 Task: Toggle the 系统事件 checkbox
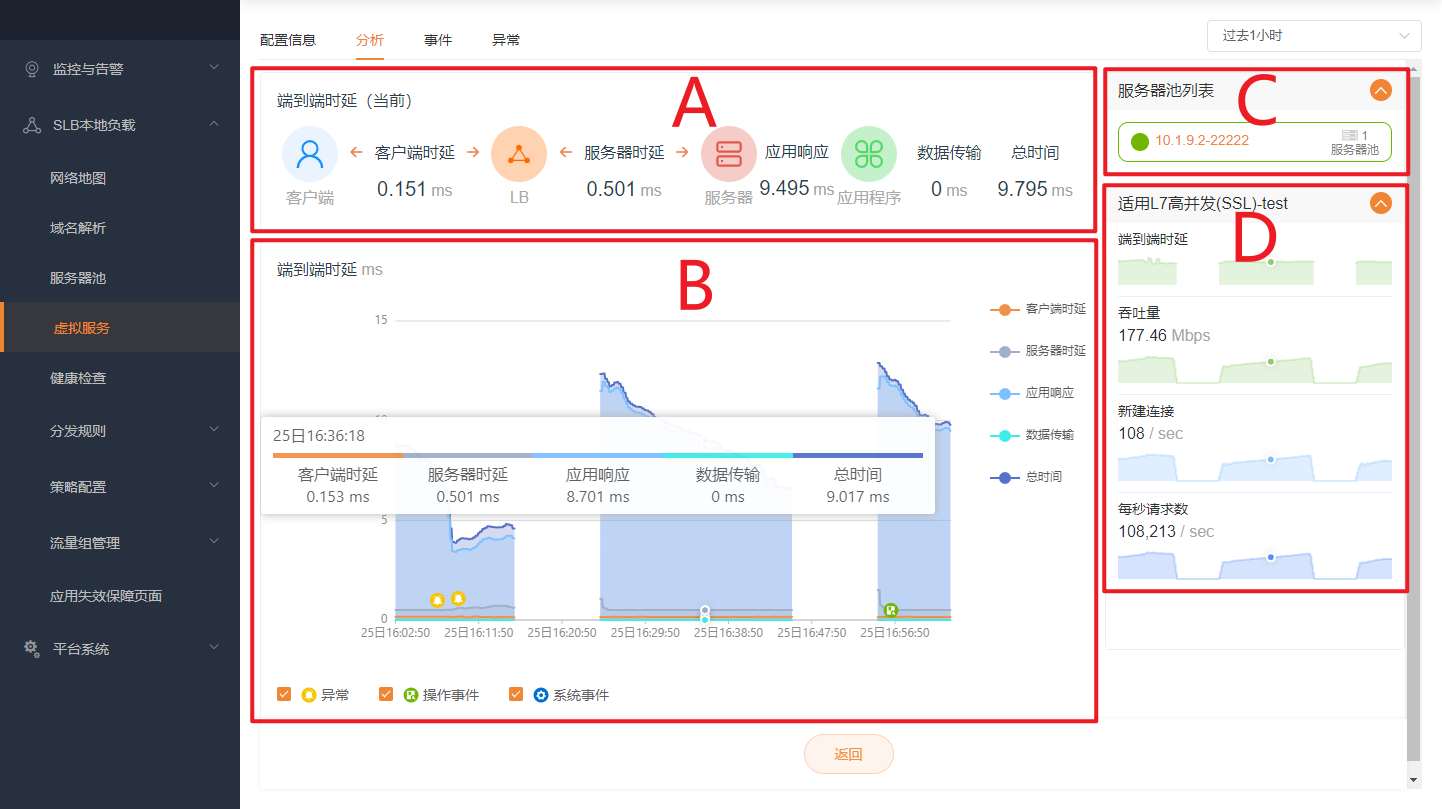(516, 693)
